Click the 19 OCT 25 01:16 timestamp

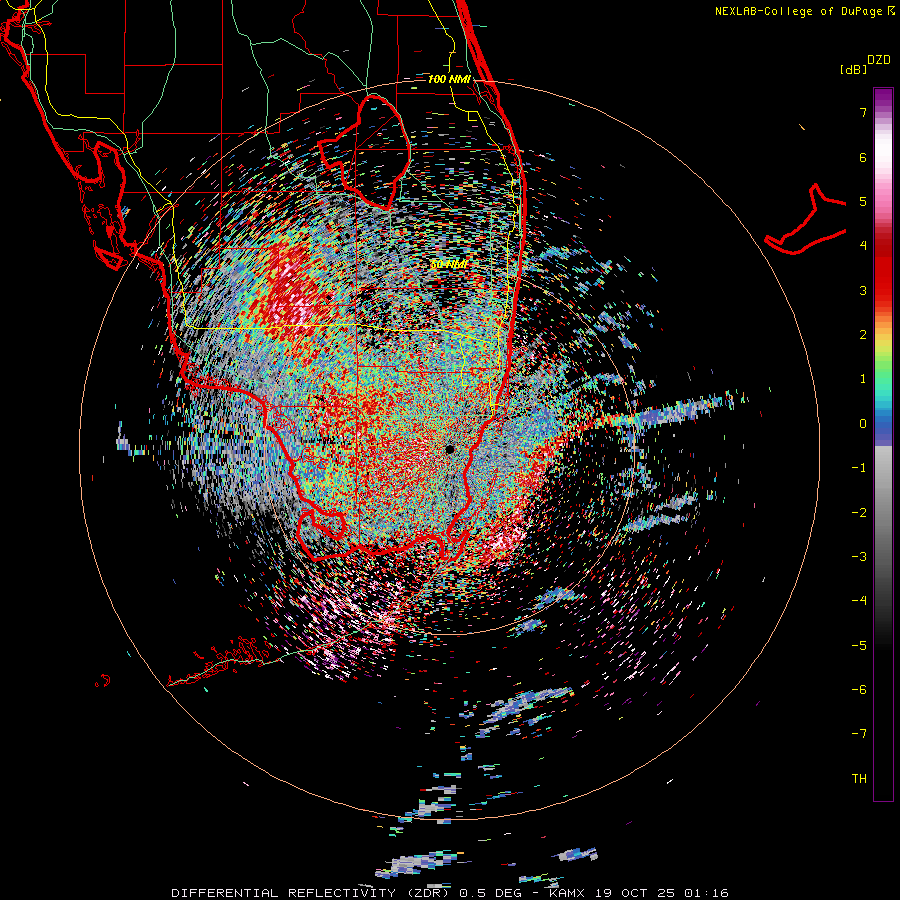pyautogui.click(x=661, y=893)
